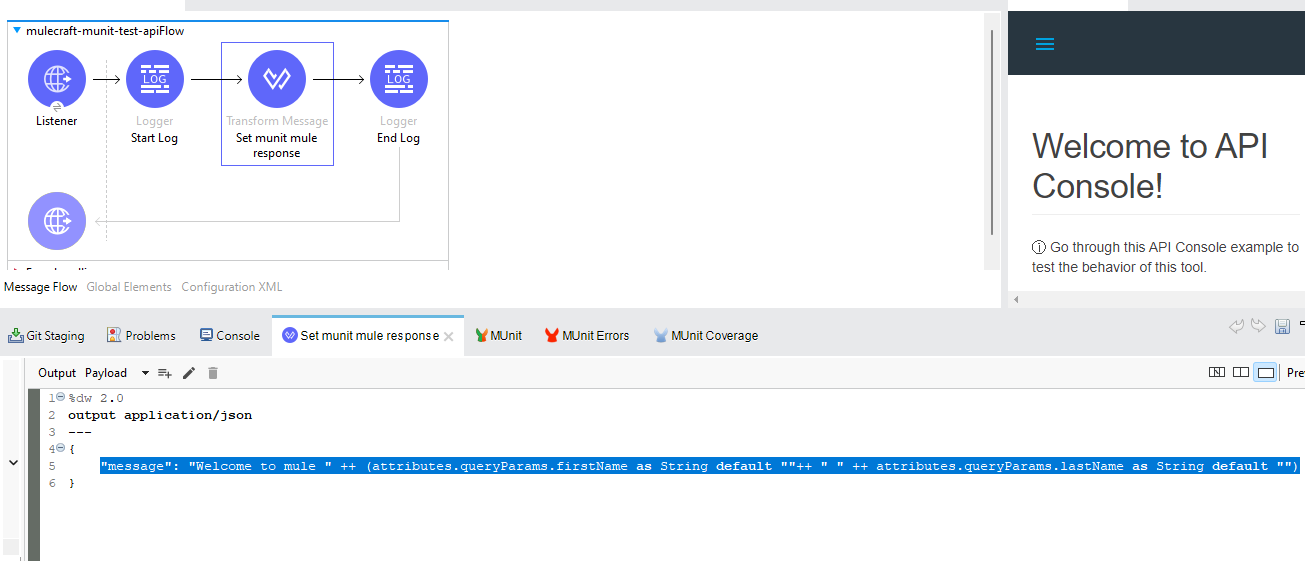Open the Git Staging view tab
Viewport: 1305px width, 561px height.
pyautogui.click(x=46, y=336)
